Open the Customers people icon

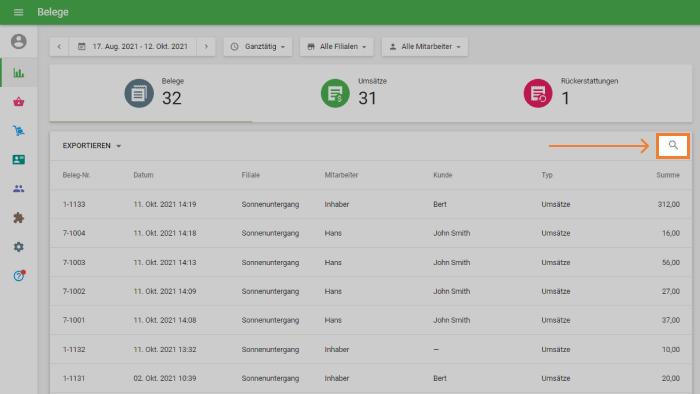click(x=18, y=189)
